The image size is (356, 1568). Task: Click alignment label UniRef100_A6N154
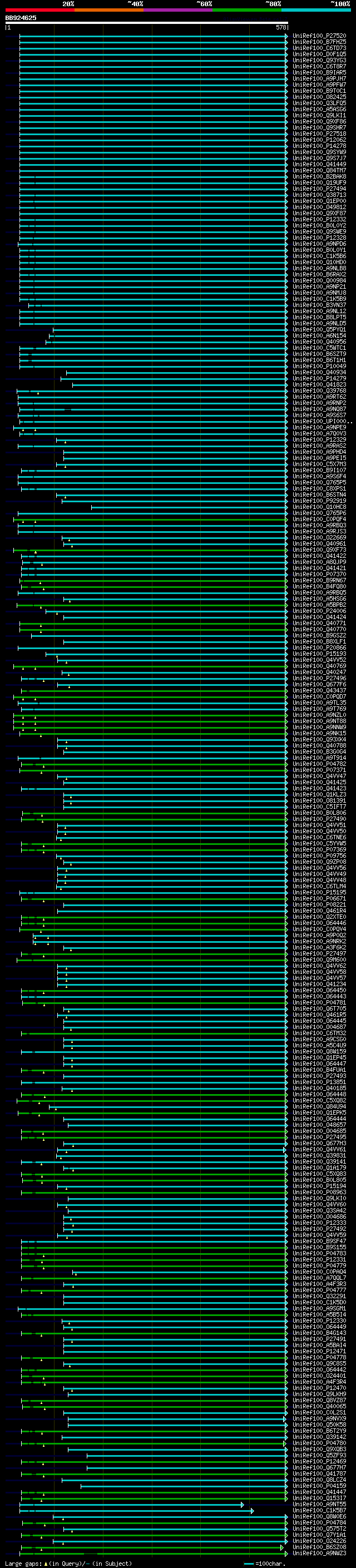(319, 336)
